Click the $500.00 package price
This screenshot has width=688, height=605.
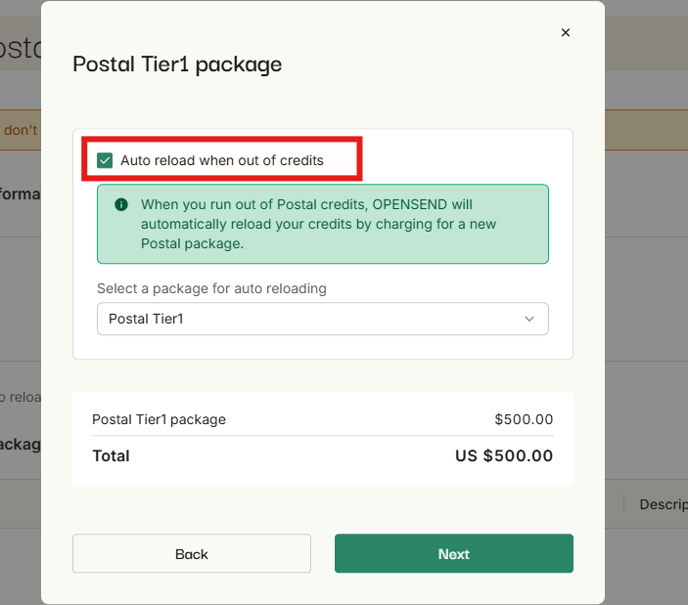coord(523,419)
